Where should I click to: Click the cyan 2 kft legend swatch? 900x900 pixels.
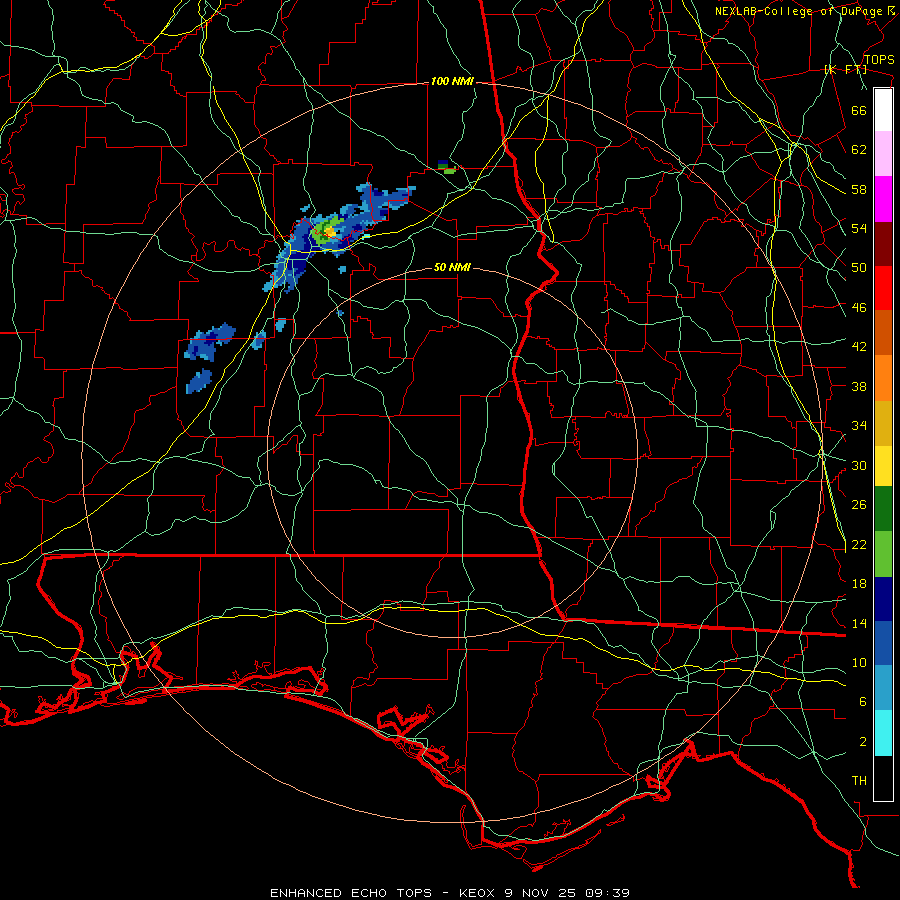click(x=883, y=733)
